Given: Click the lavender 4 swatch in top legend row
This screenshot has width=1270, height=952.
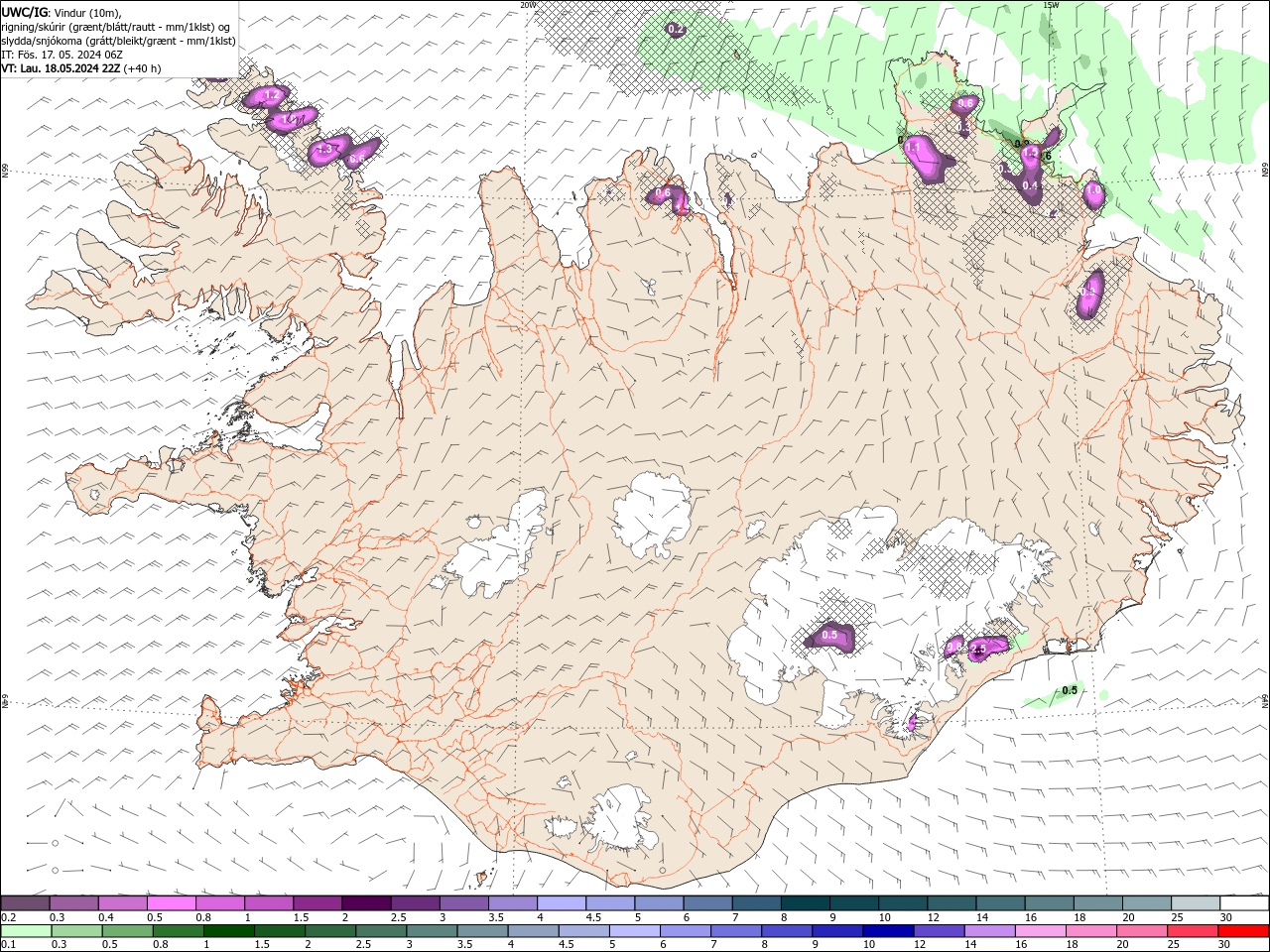Looking at the screenshot, I should (562, 903).
